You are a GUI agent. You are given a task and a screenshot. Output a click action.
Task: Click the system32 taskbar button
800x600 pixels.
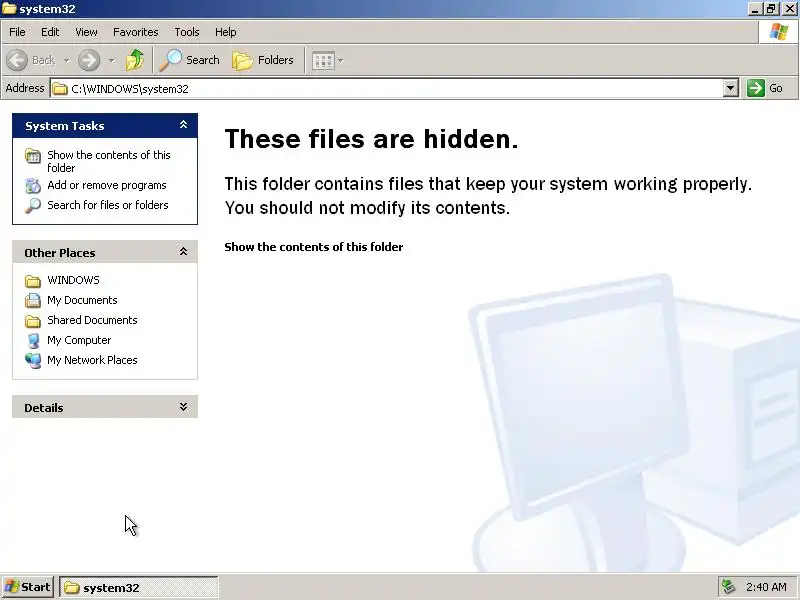click(139, 588)
